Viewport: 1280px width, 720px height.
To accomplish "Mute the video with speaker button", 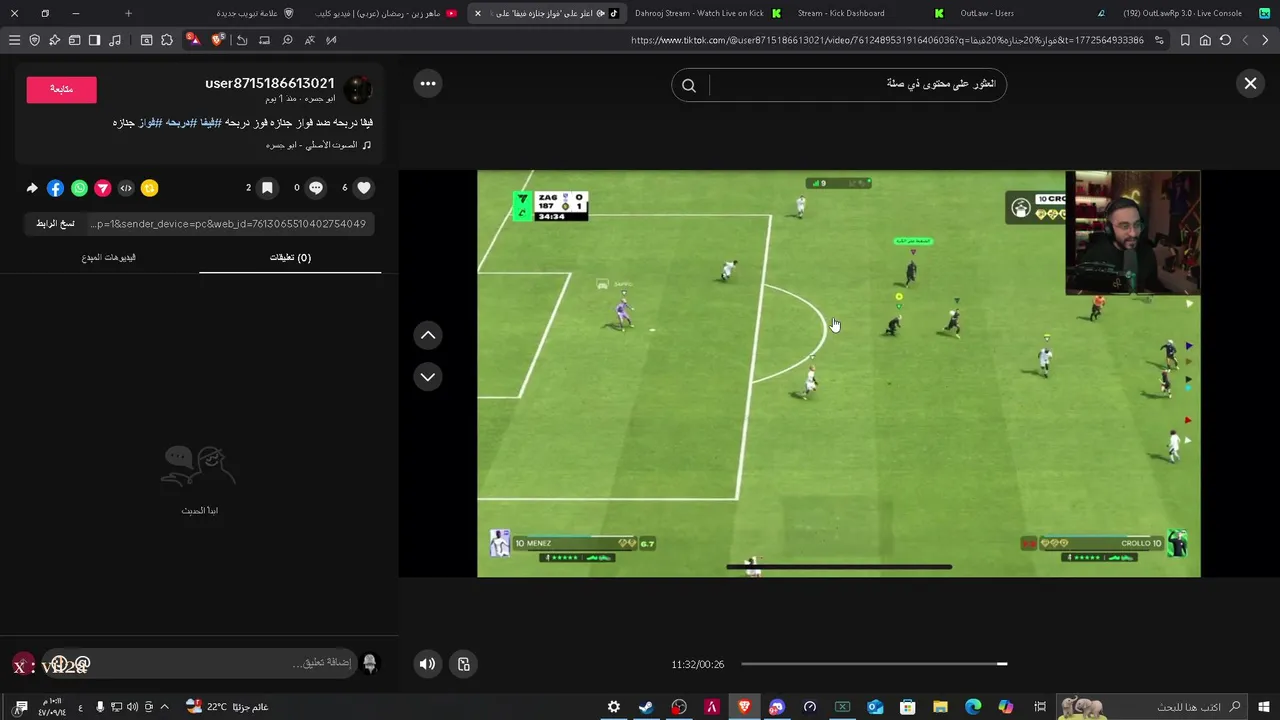I will pyautogui.click(x=428, y=664).
